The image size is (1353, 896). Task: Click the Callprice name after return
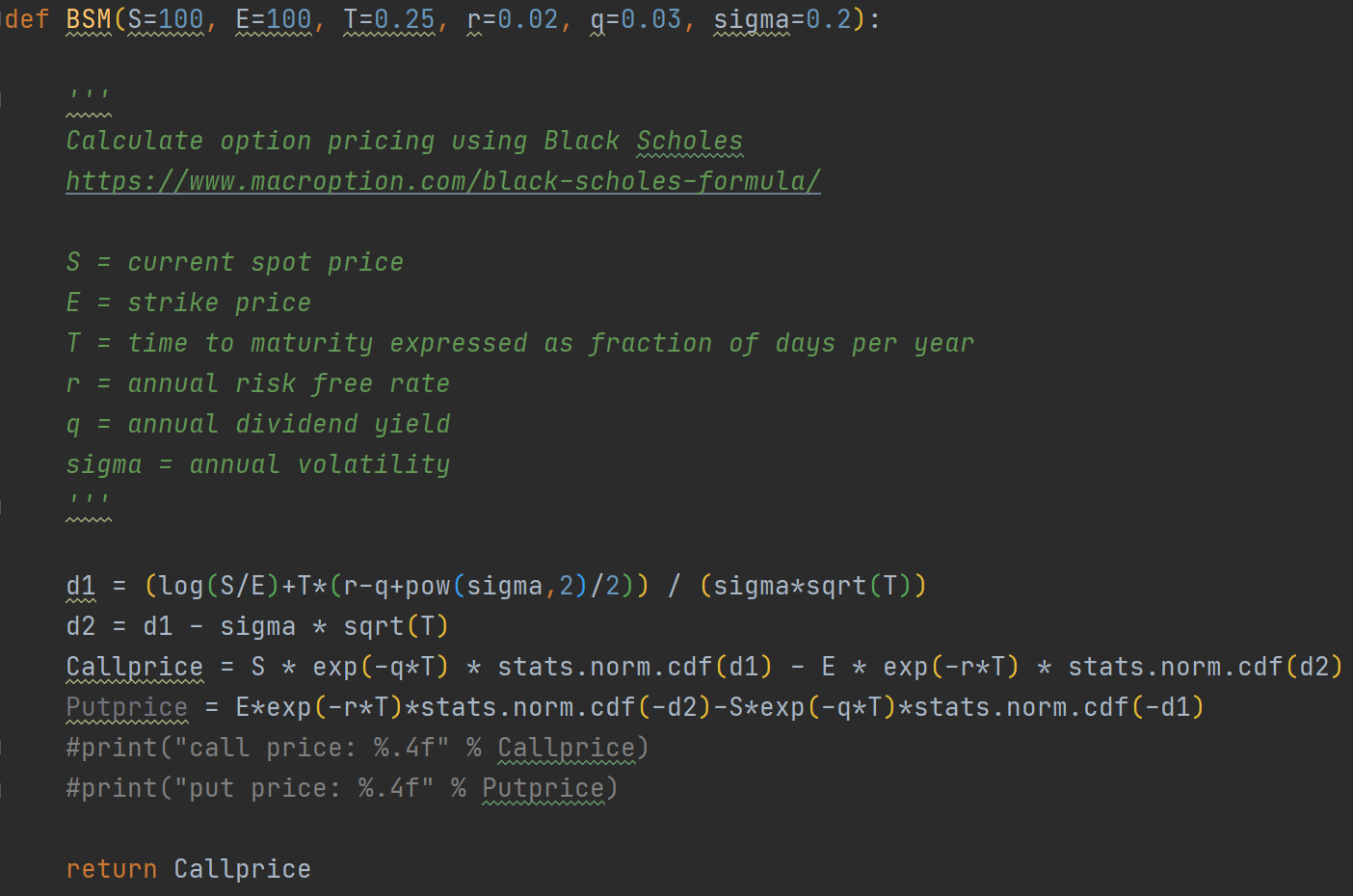coord(242,869)
